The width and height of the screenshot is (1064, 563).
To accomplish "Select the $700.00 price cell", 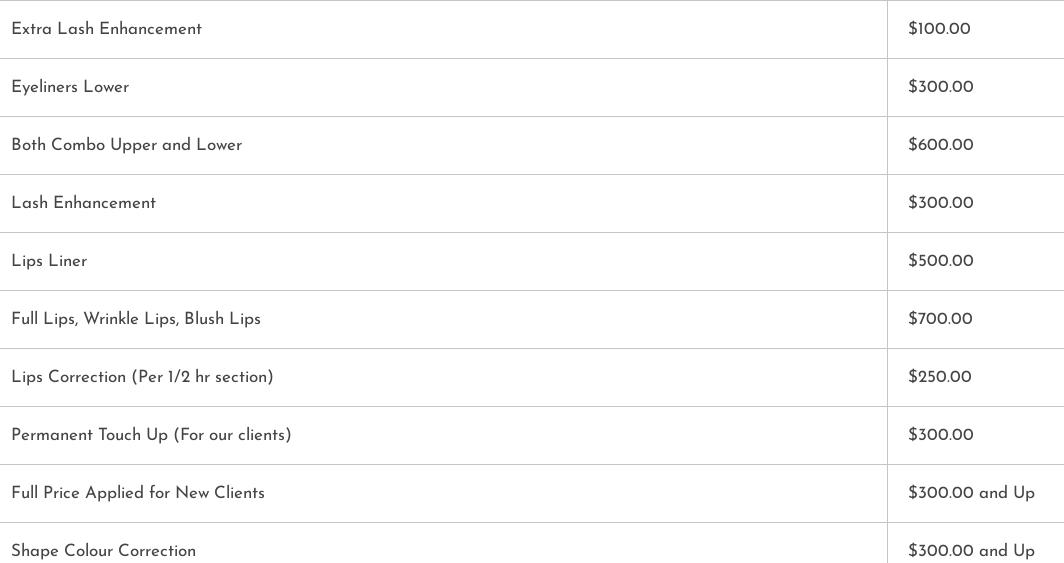I will coord(940,319).
